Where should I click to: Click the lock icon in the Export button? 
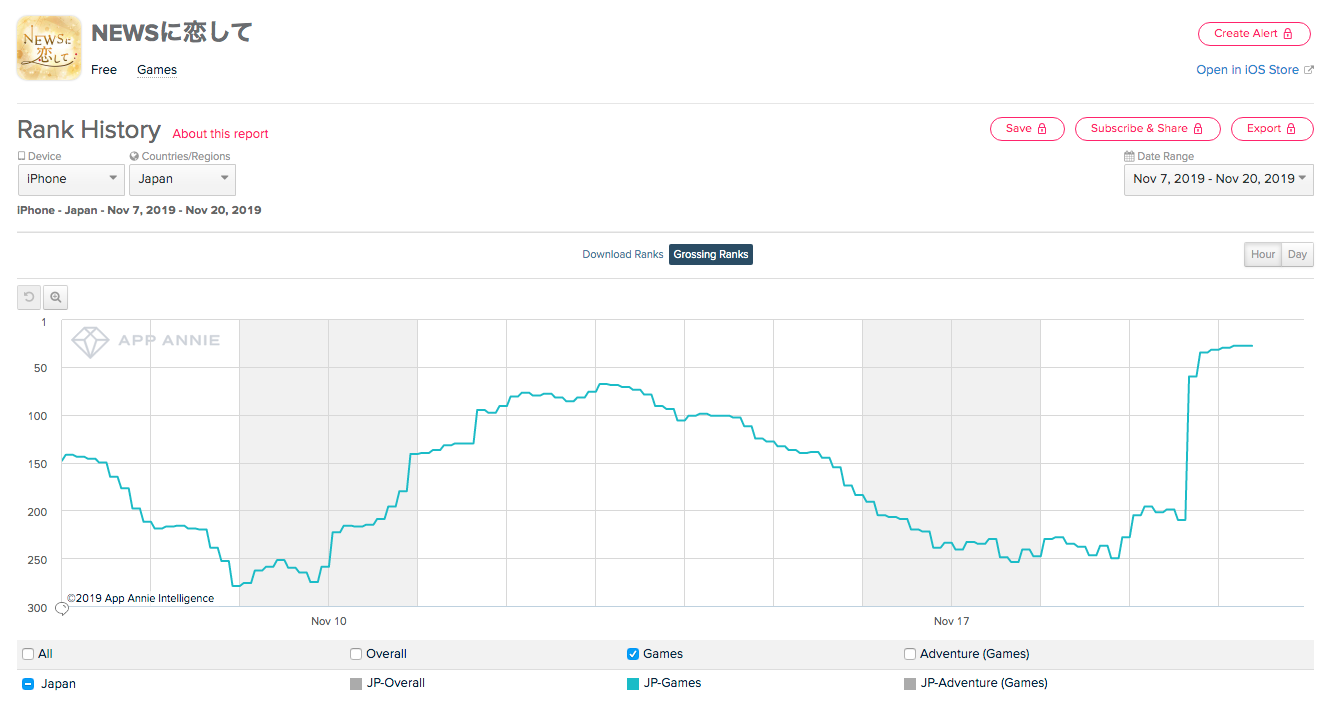coord(1292,129)
